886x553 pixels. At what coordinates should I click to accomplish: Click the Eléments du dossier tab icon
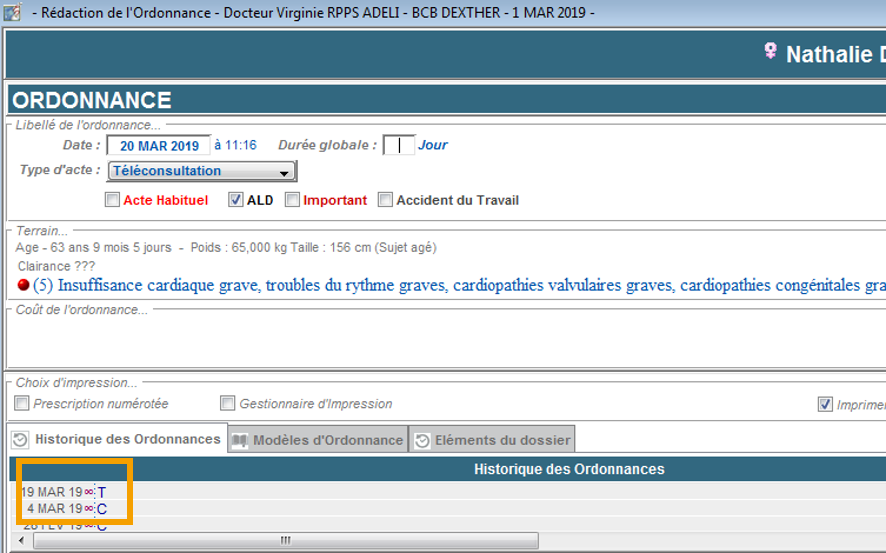point(422,440)
